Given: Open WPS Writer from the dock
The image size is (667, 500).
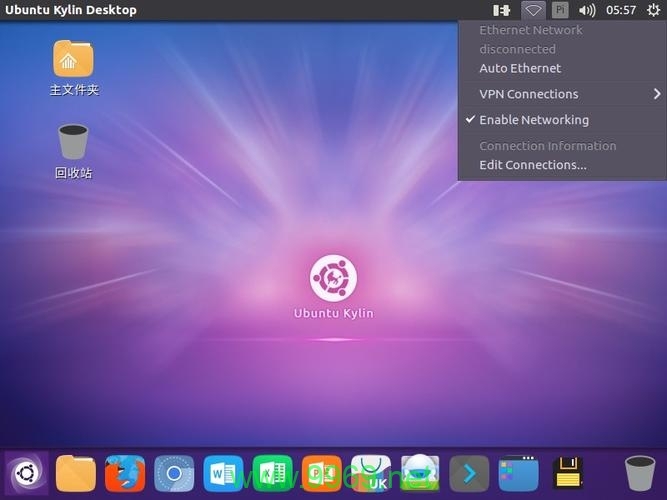Looking at the screenshot, I should (223, 473).
